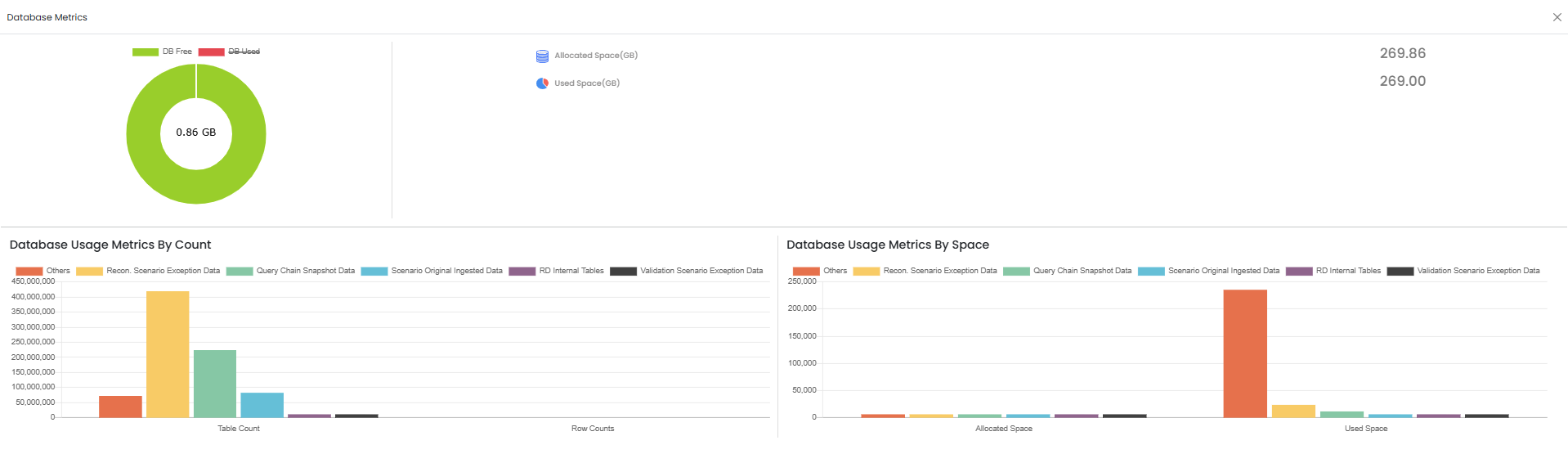Click the green Query Chain bar under Table Count
The width and height of the screenshot is (1568, 463).
click(215, 384)
